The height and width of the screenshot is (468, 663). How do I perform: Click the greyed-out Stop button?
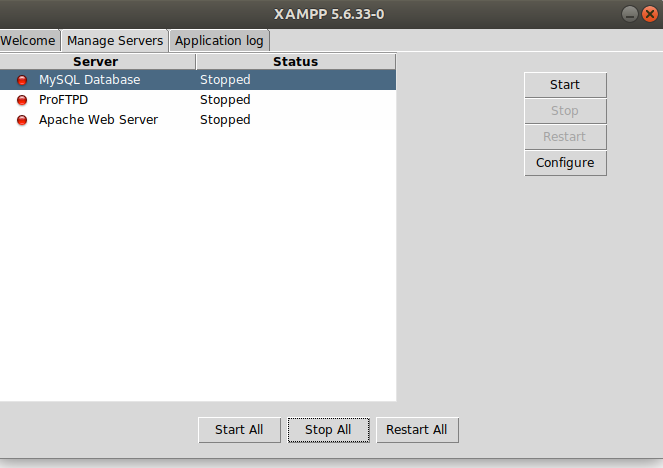(565, 111)
